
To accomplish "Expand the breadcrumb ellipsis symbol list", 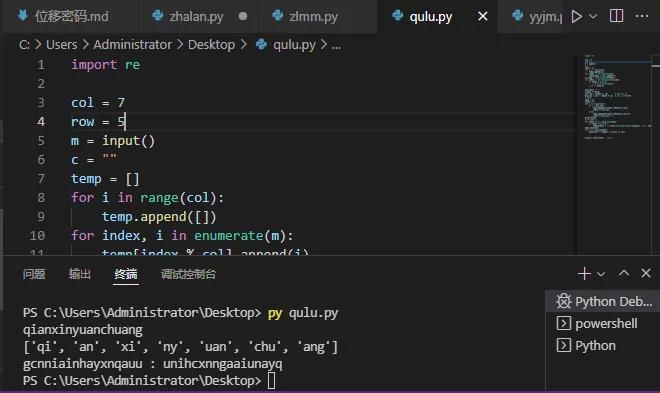I will 336,45.
